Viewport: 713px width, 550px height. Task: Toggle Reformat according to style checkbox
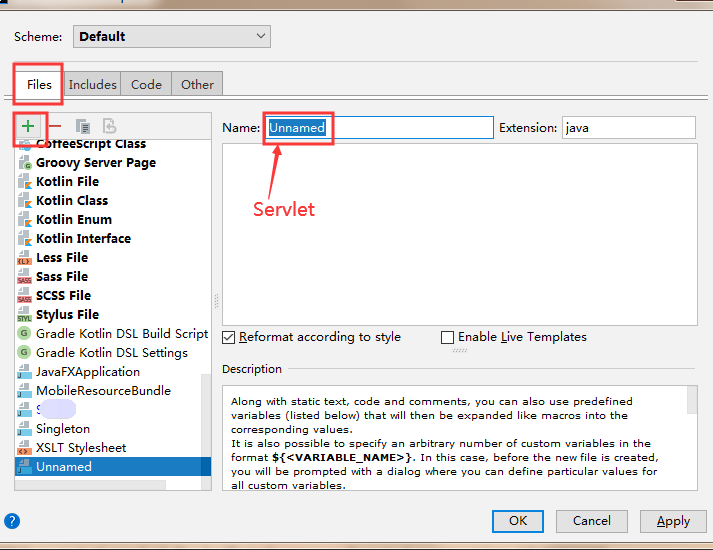point(229,337)
